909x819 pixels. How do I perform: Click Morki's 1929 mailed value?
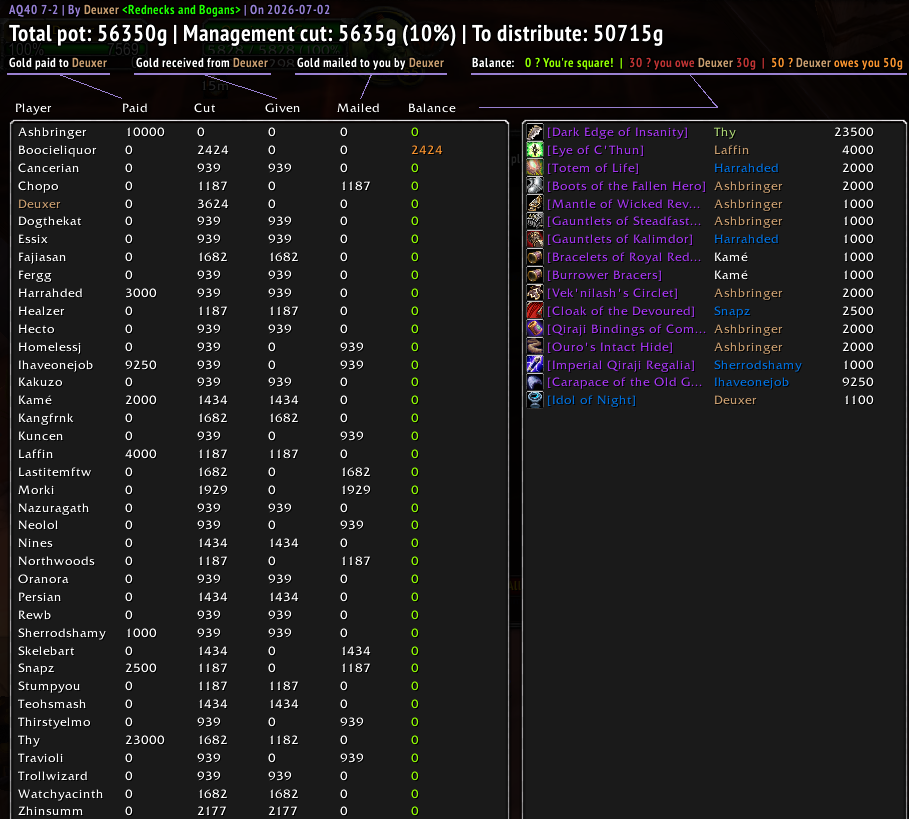point(355,490)
